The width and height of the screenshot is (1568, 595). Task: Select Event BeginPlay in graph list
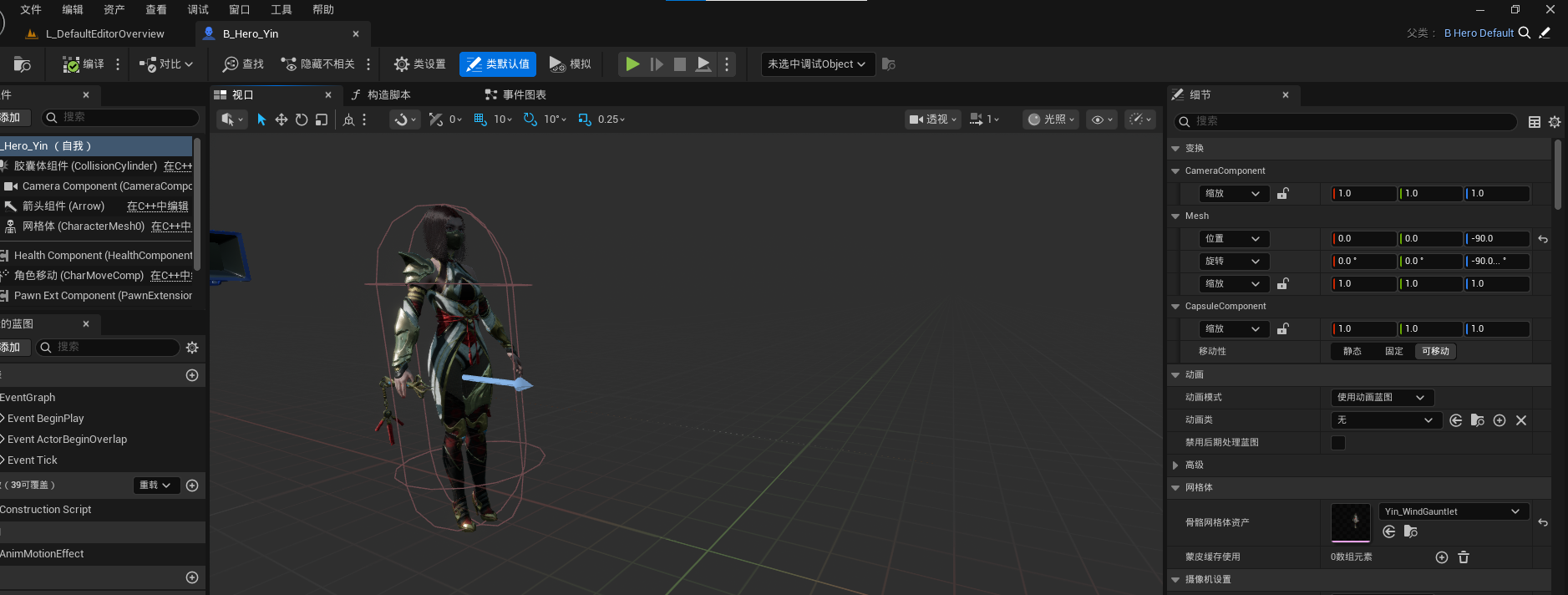pos(46,418)
